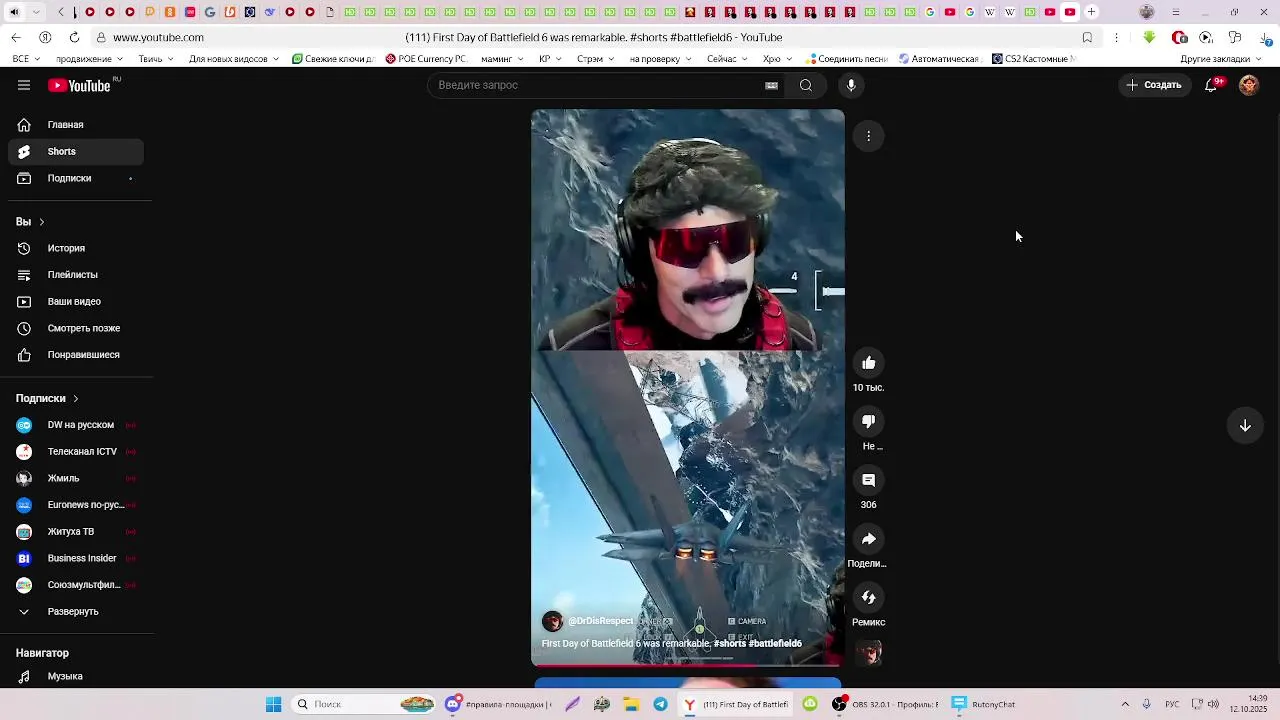The width and height of the screenshot is (1280, 720).
Task: Open История in the sidebar
Action: tap(76, 248)
